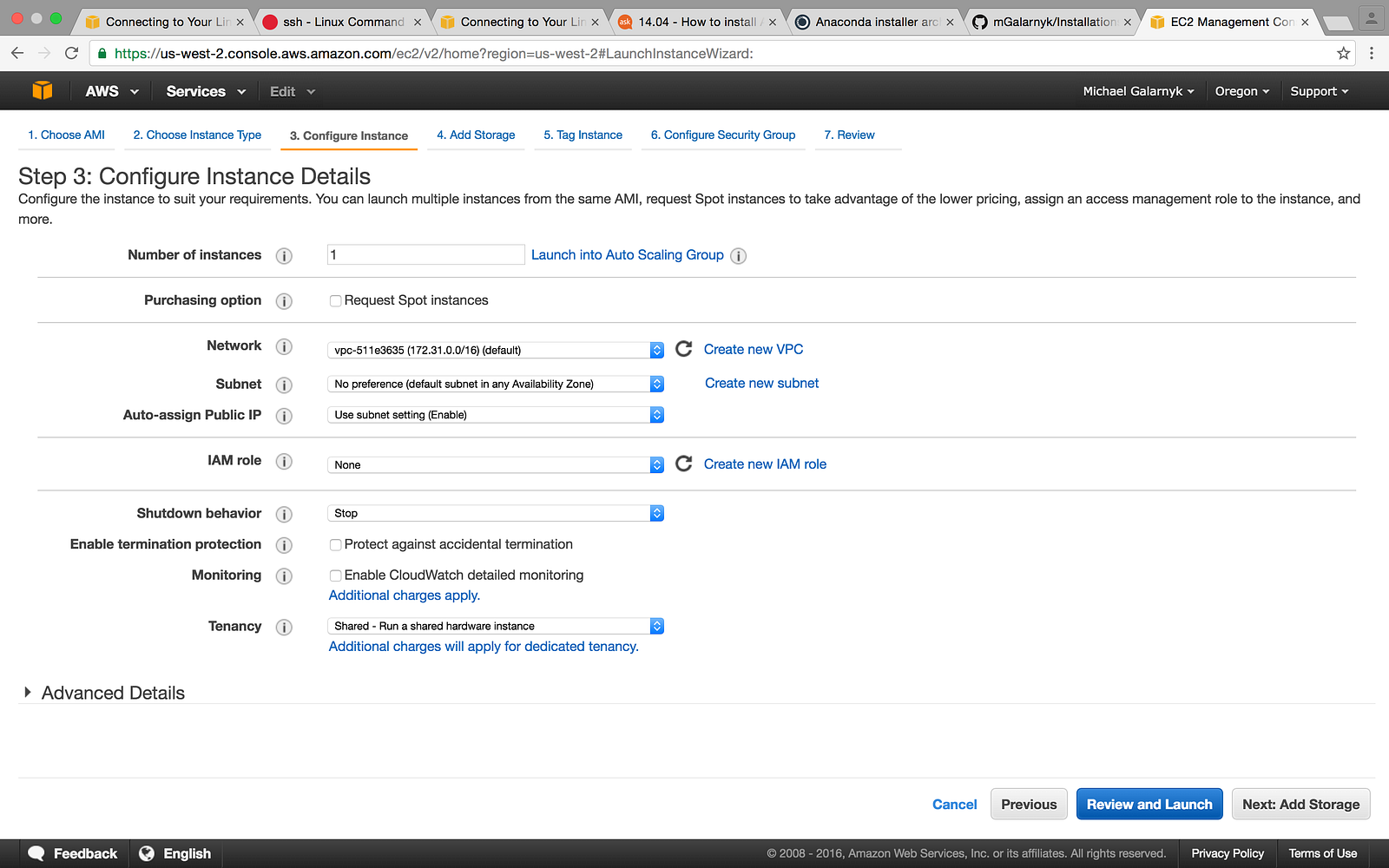Open the Subnet dropdown

[x=496, y=384]
